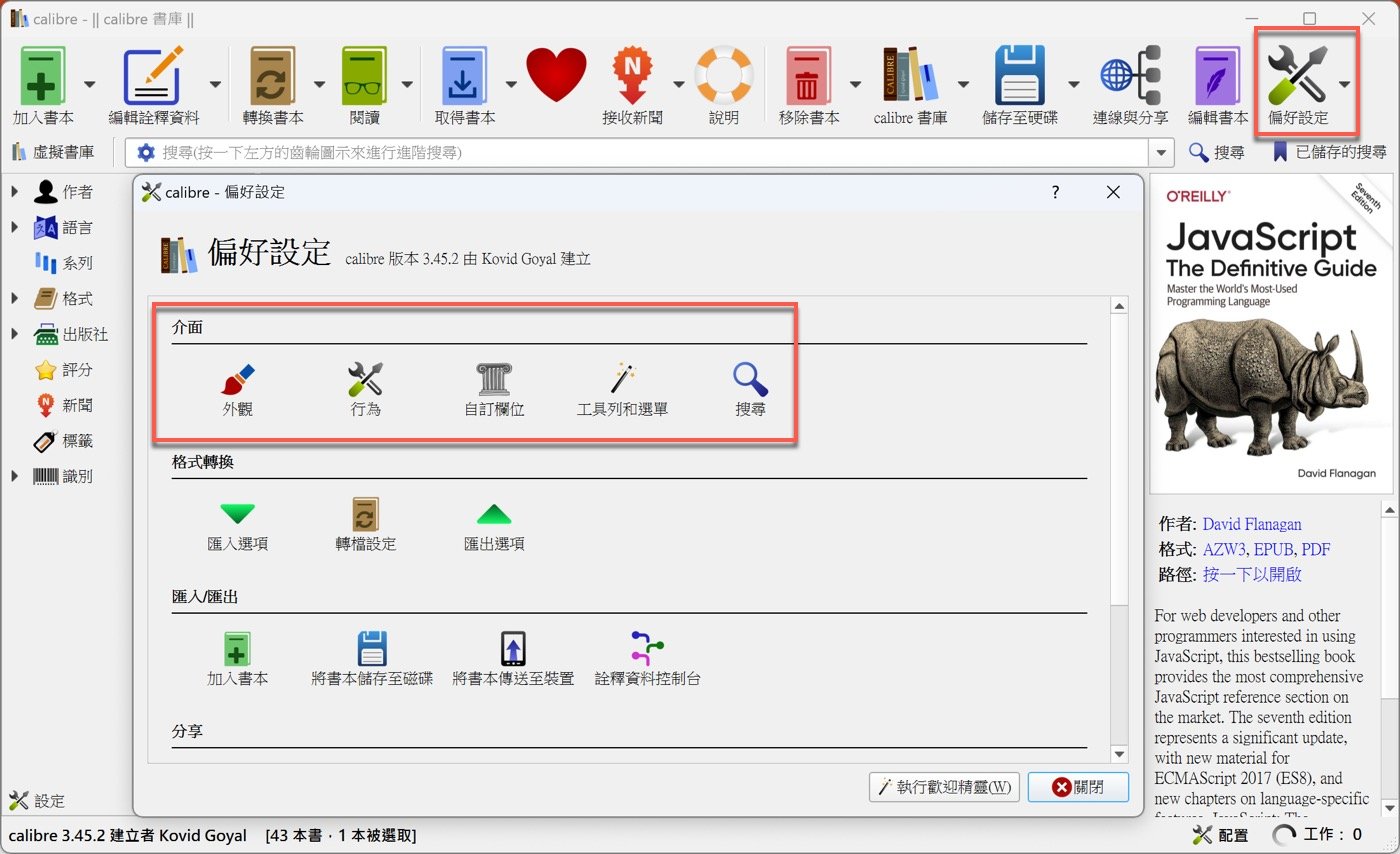Click the 轉換書本 toolbar icon
Image resolution: width=1400 pixels, height=854 pixels.
click(x=272, y=75)
